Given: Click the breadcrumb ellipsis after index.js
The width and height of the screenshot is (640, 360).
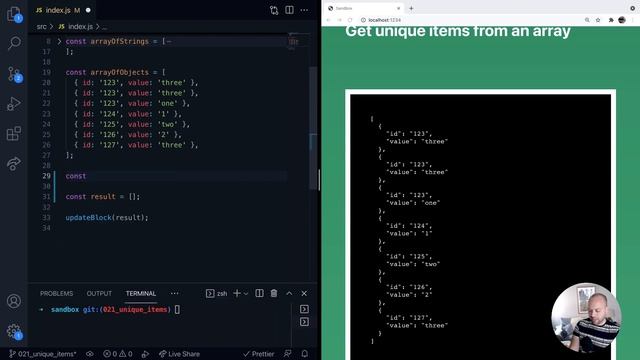Looking at the screenshot, I should [x=104, y=27].
